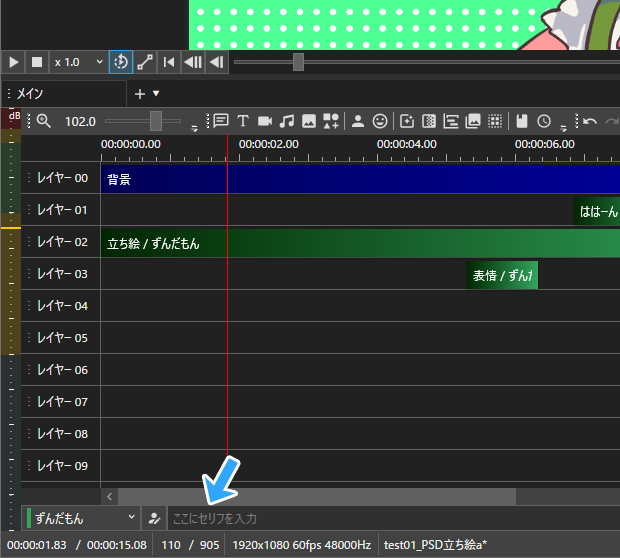
Task: Click the Play button
Action: pos(13,62)
